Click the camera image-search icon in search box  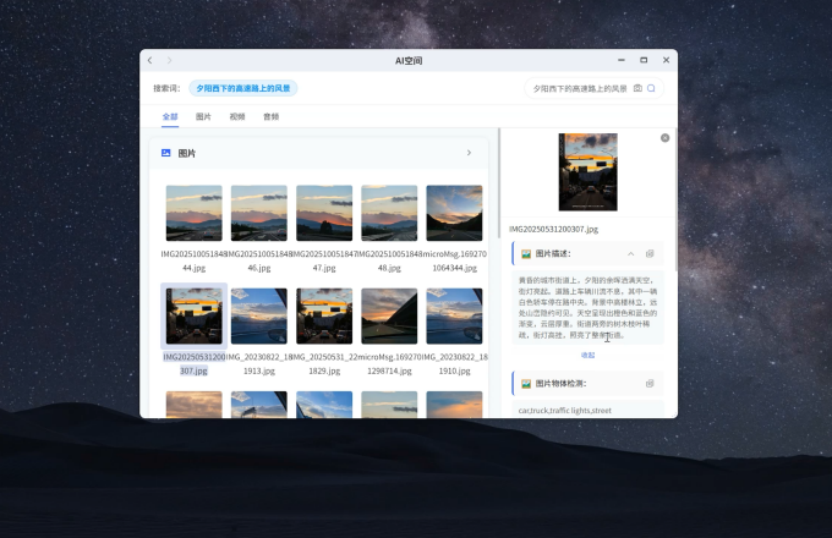pyautogui.click(x=638, y=88)
